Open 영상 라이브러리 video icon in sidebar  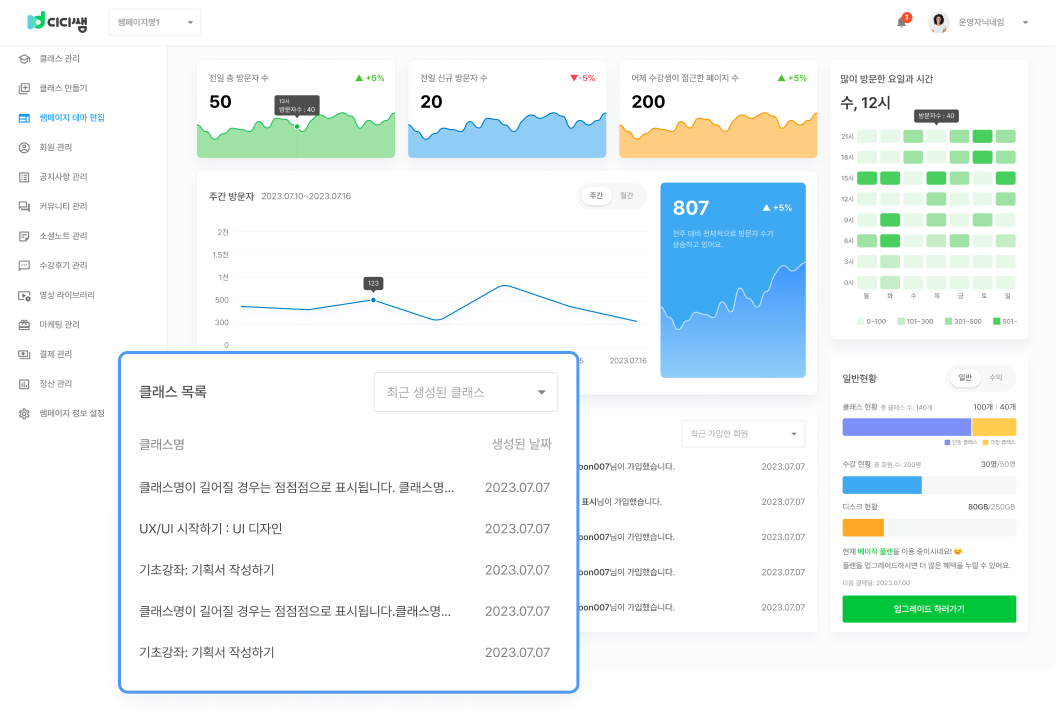click(24, 295)
